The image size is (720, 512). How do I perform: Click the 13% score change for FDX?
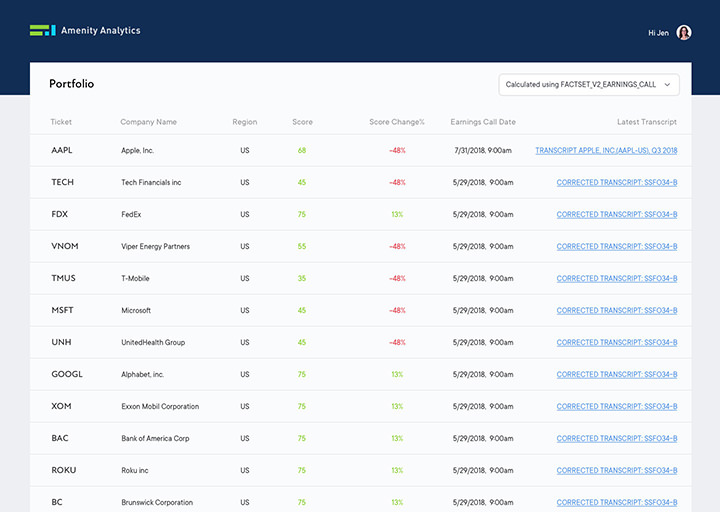(x=397, y=214)
